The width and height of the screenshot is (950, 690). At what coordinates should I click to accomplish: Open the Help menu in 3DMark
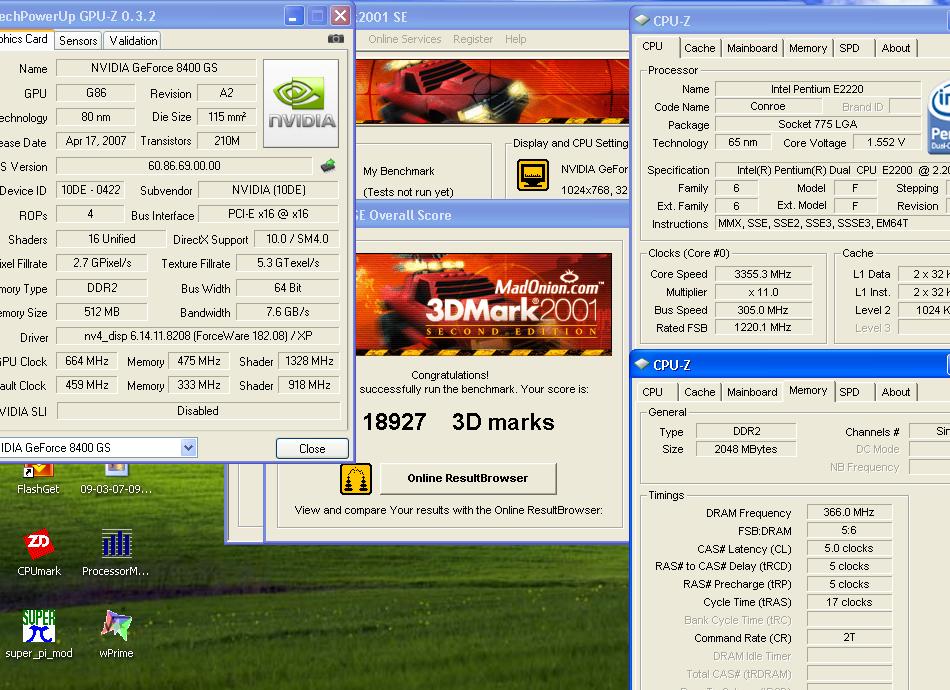(x=515, y=39)
